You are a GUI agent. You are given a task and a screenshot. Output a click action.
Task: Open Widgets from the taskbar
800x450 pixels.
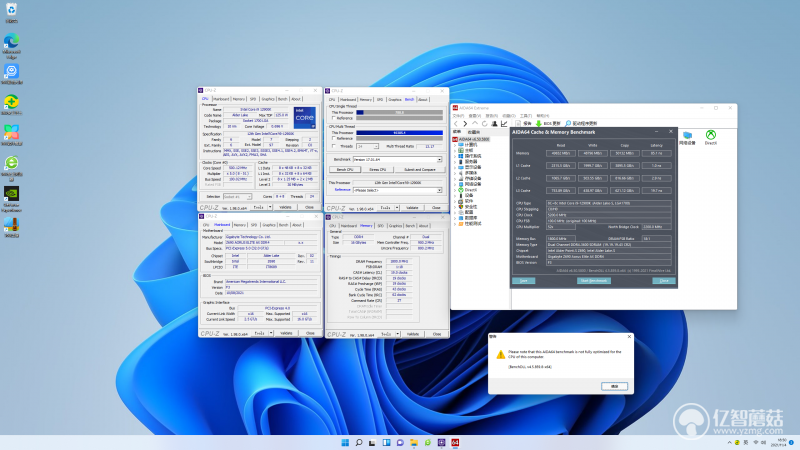[386, 442]
